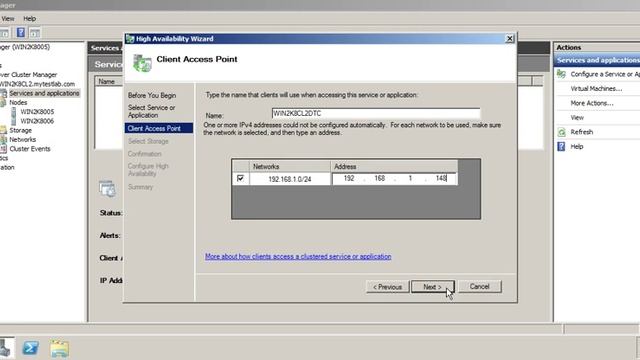
Task: Open Windows Explorer from the taskbar
Action: pos(60,348)
